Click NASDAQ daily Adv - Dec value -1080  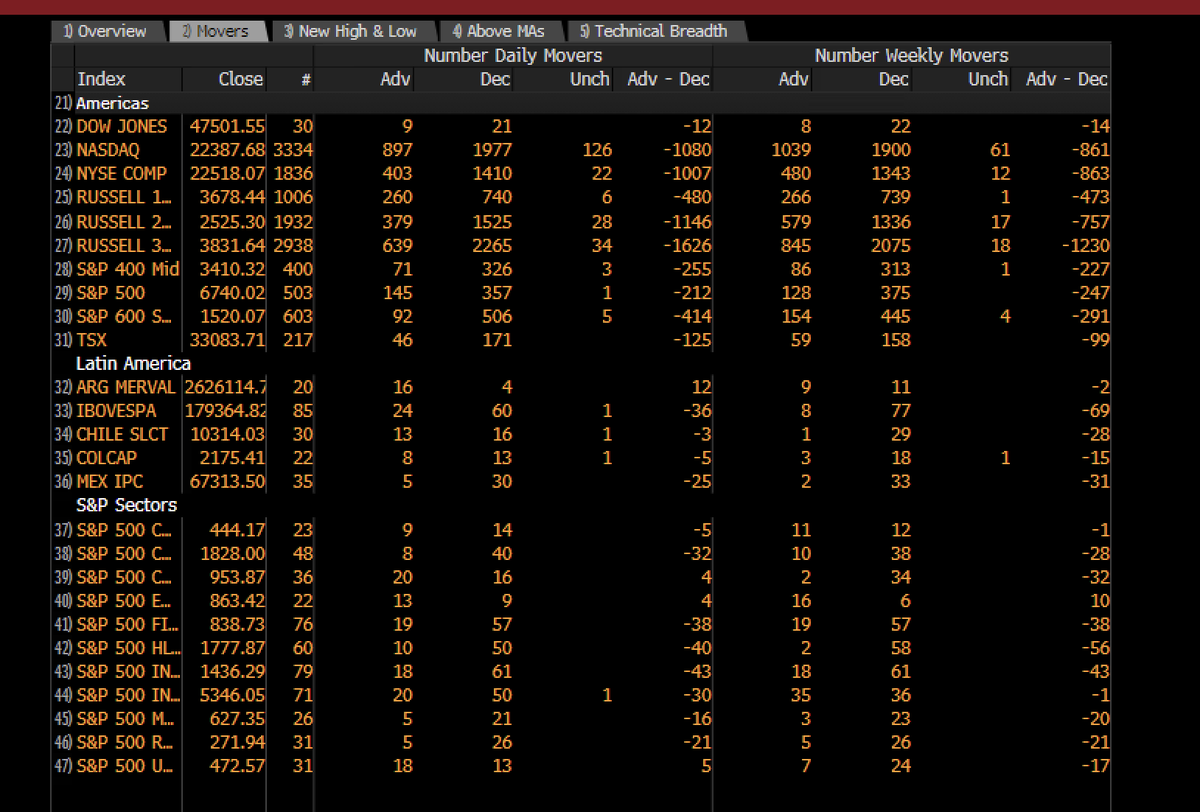point(687,150)
